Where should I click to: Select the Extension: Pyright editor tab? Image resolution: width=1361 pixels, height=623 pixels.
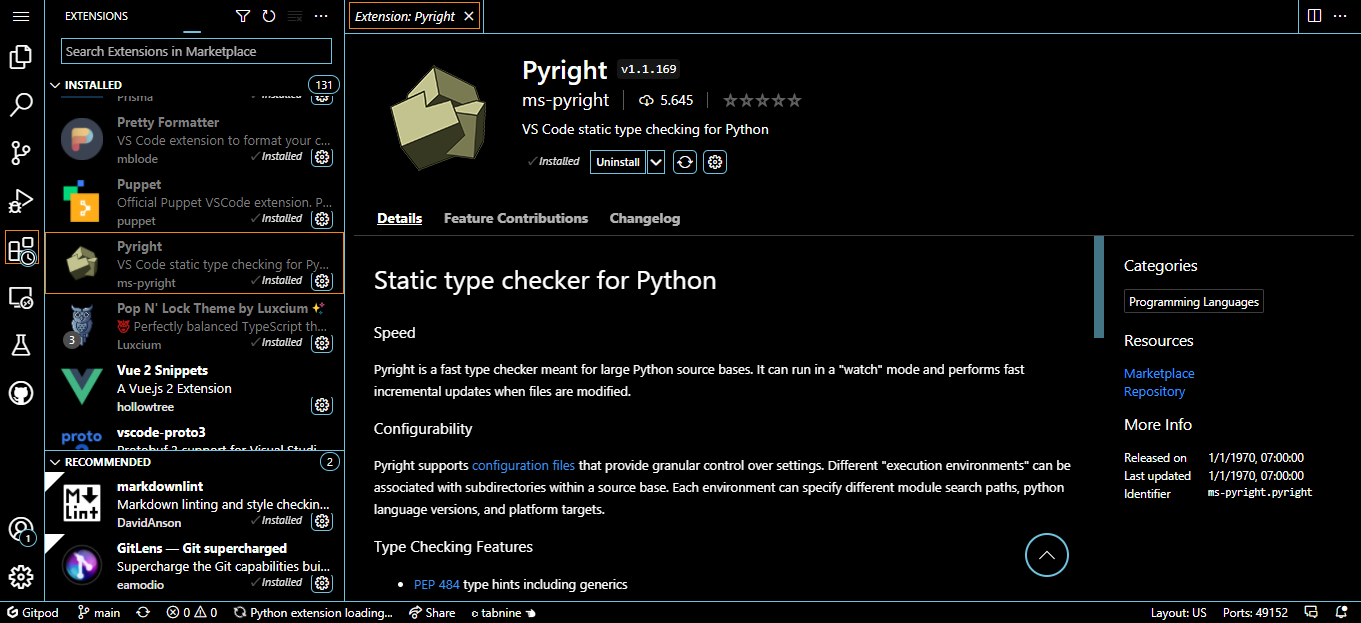[414, 16]
